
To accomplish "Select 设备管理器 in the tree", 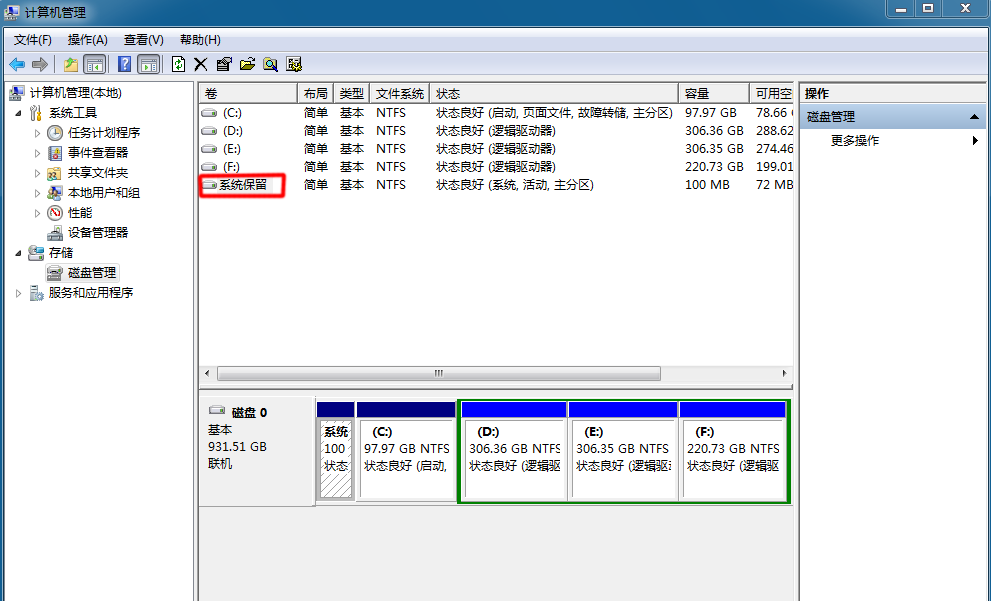I will point(97,233).
